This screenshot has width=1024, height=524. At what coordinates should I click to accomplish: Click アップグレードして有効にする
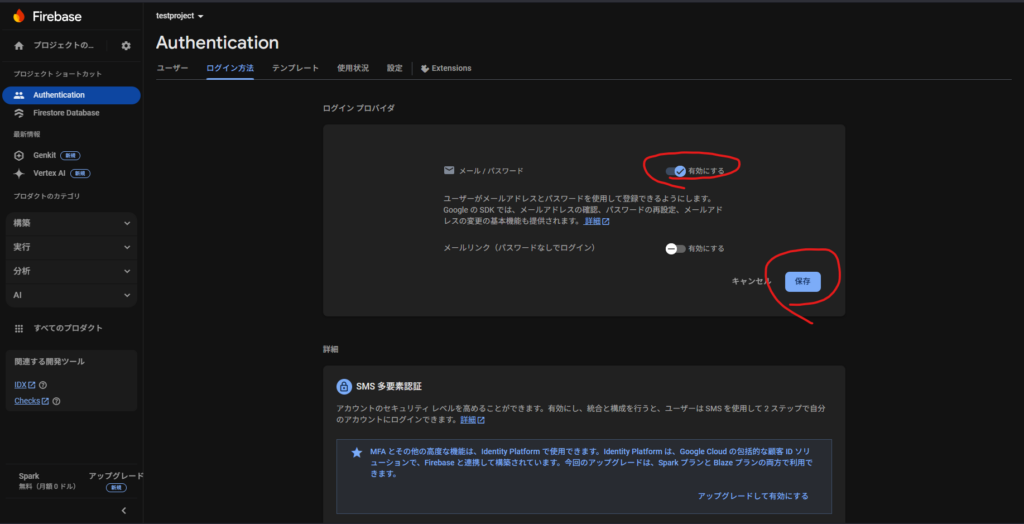coord(753,496)
